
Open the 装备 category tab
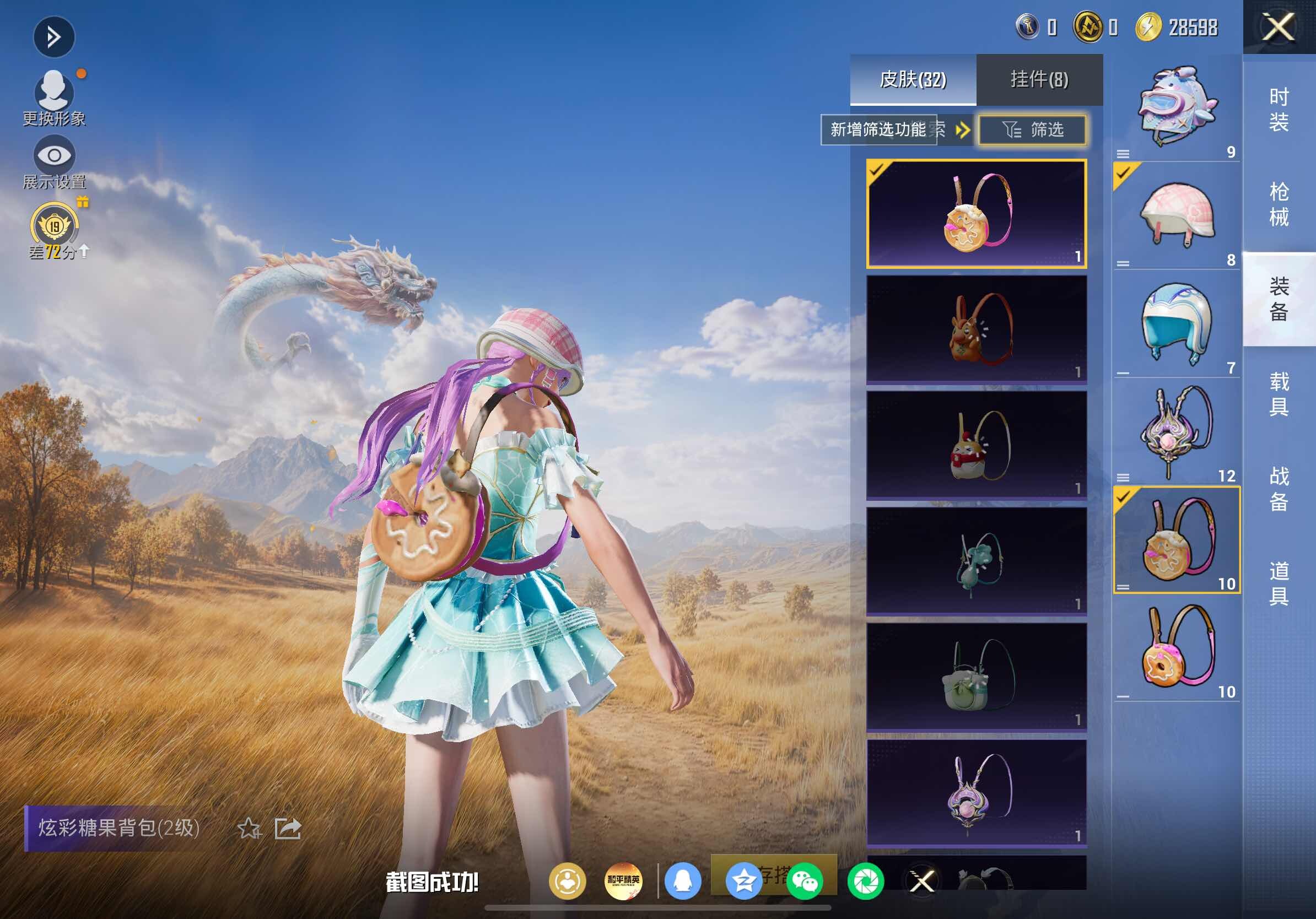pos(1279,299)
